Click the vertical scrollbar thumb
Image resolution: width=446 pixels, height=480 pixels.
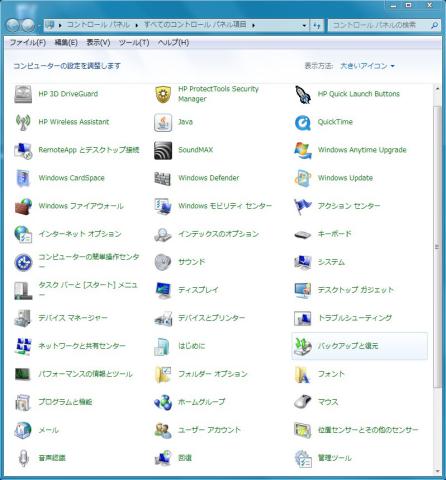pyautogui.click(x=437, y=247)
